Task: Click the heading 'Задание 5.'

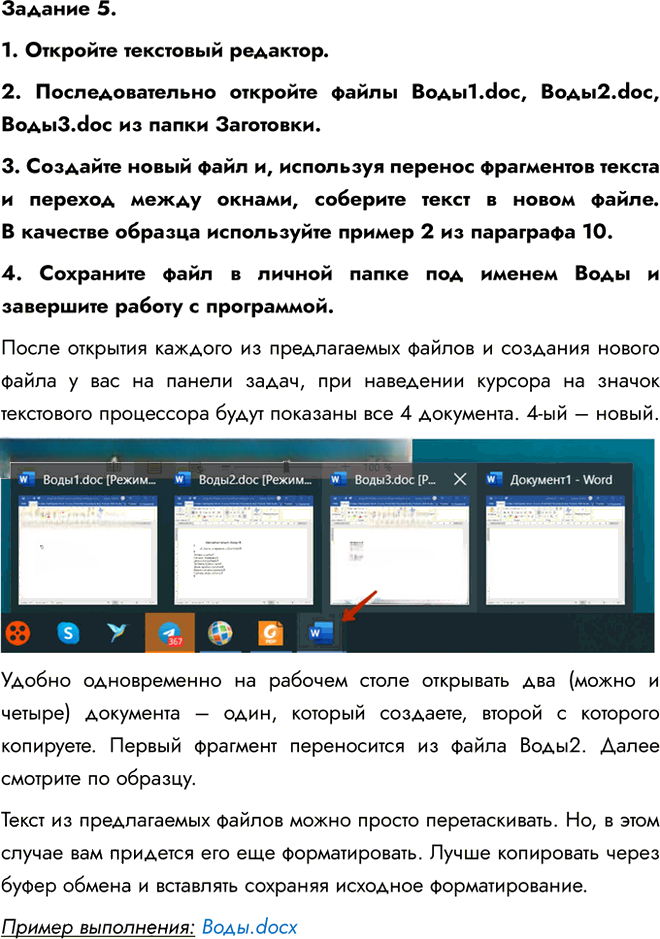Action: click(x=59, y=9)
